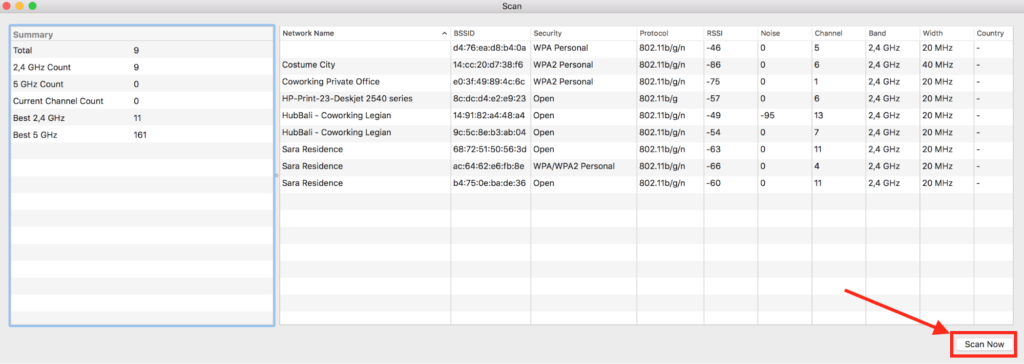This screenshot has width=1024, height=364.
Task: Click the Protocol column header
Action: click(670, 33)
